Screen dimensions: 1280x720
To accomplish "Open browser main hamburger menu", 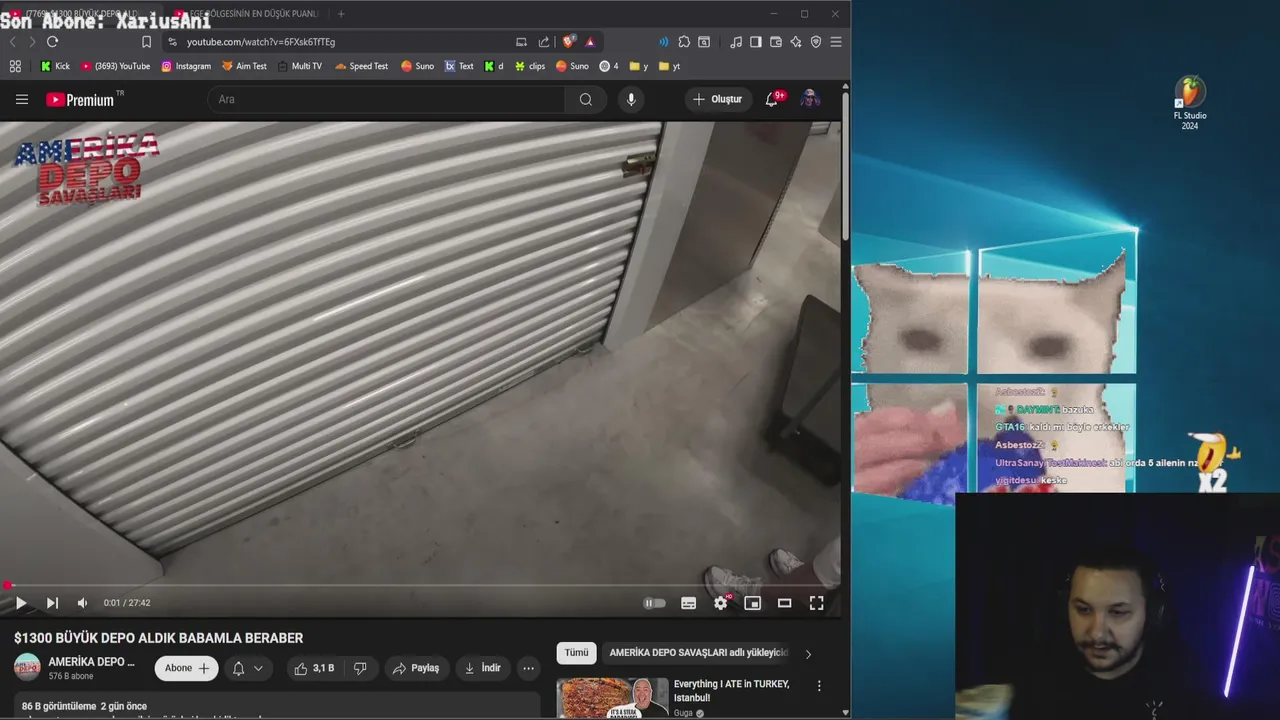I will (x=836, y=42).
